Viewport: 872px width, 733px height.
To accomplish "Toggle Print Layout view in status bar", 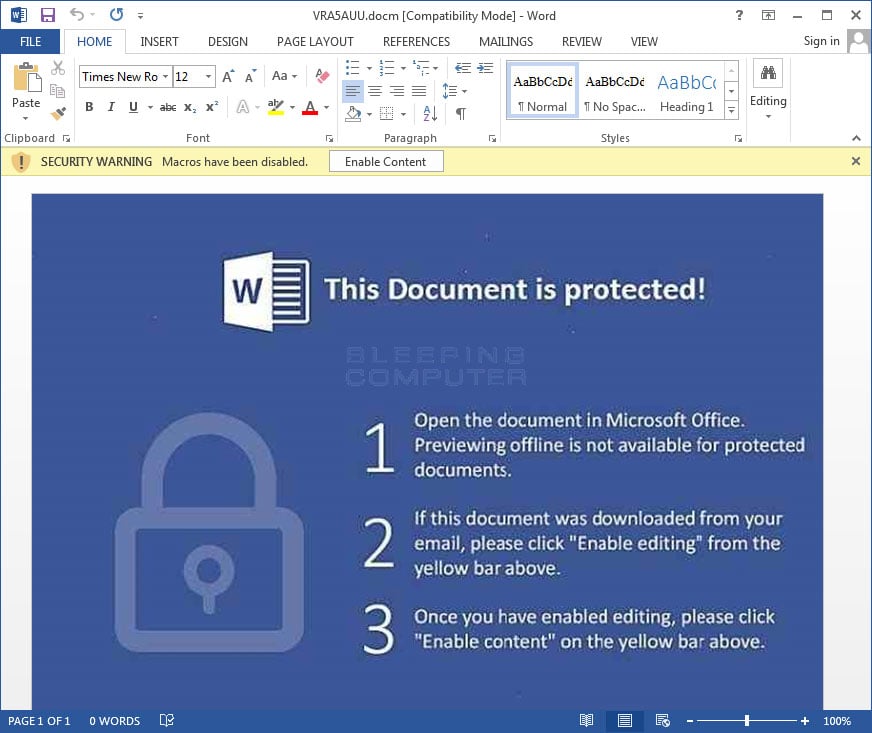I will pyautogui.click(x=625, y=721).
